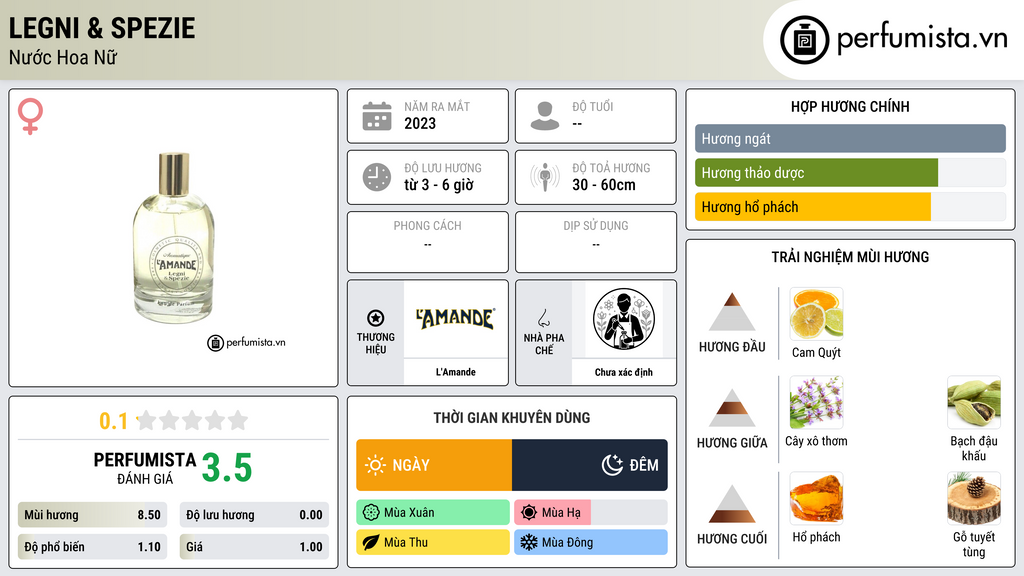Click the Perfumista rating 3.5 value
Viewport: 1024px width, 576px height.
[x=227, y=468]
